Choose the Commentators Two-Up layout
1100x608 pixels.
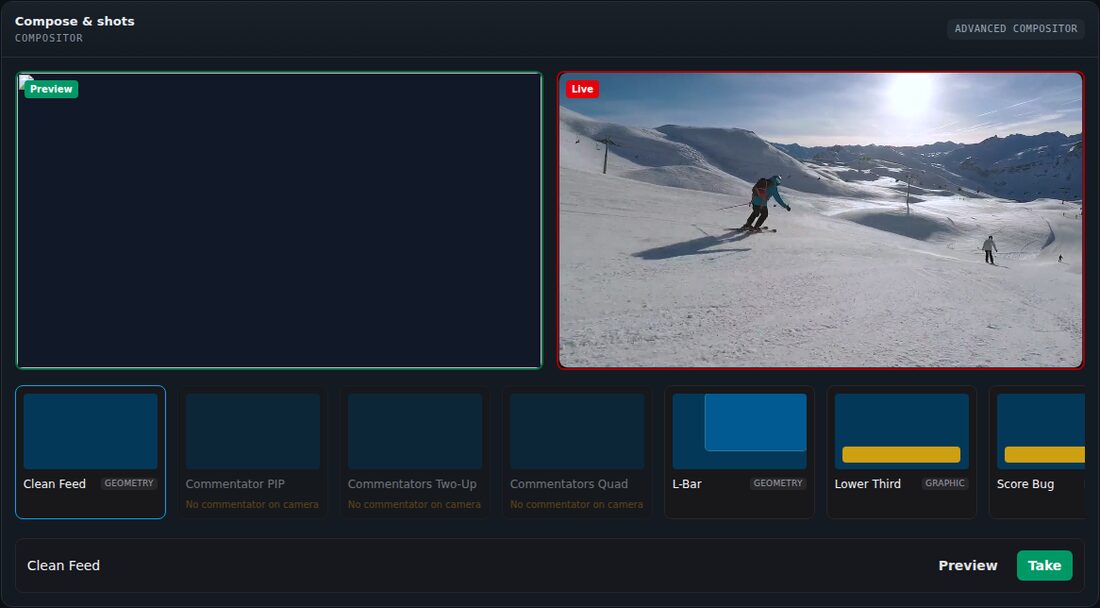point(415,452)
